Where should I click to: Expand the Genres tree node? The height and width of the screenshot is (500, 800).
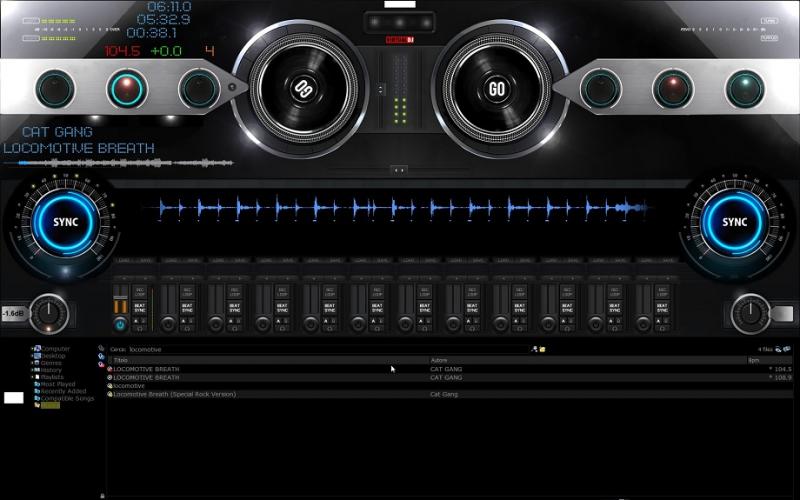(32, 363)
